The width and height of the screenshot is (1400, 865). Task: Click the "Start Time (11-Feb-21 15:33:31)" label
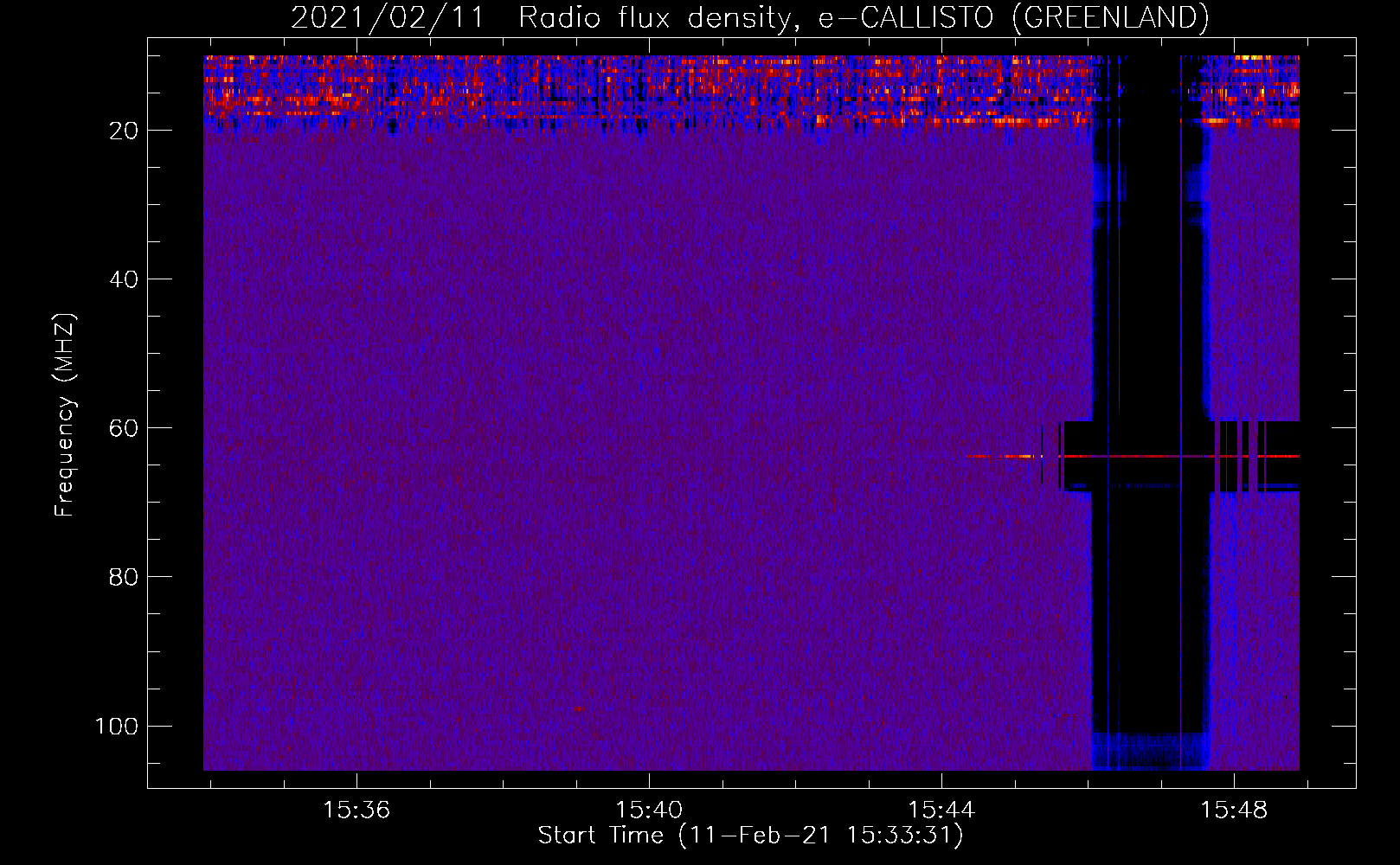coord(750,836)
